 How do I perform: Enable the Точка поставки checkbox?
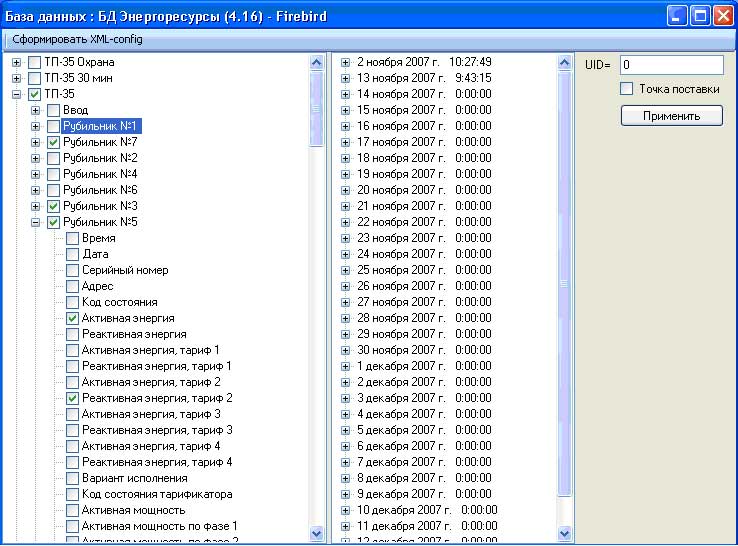626,88
